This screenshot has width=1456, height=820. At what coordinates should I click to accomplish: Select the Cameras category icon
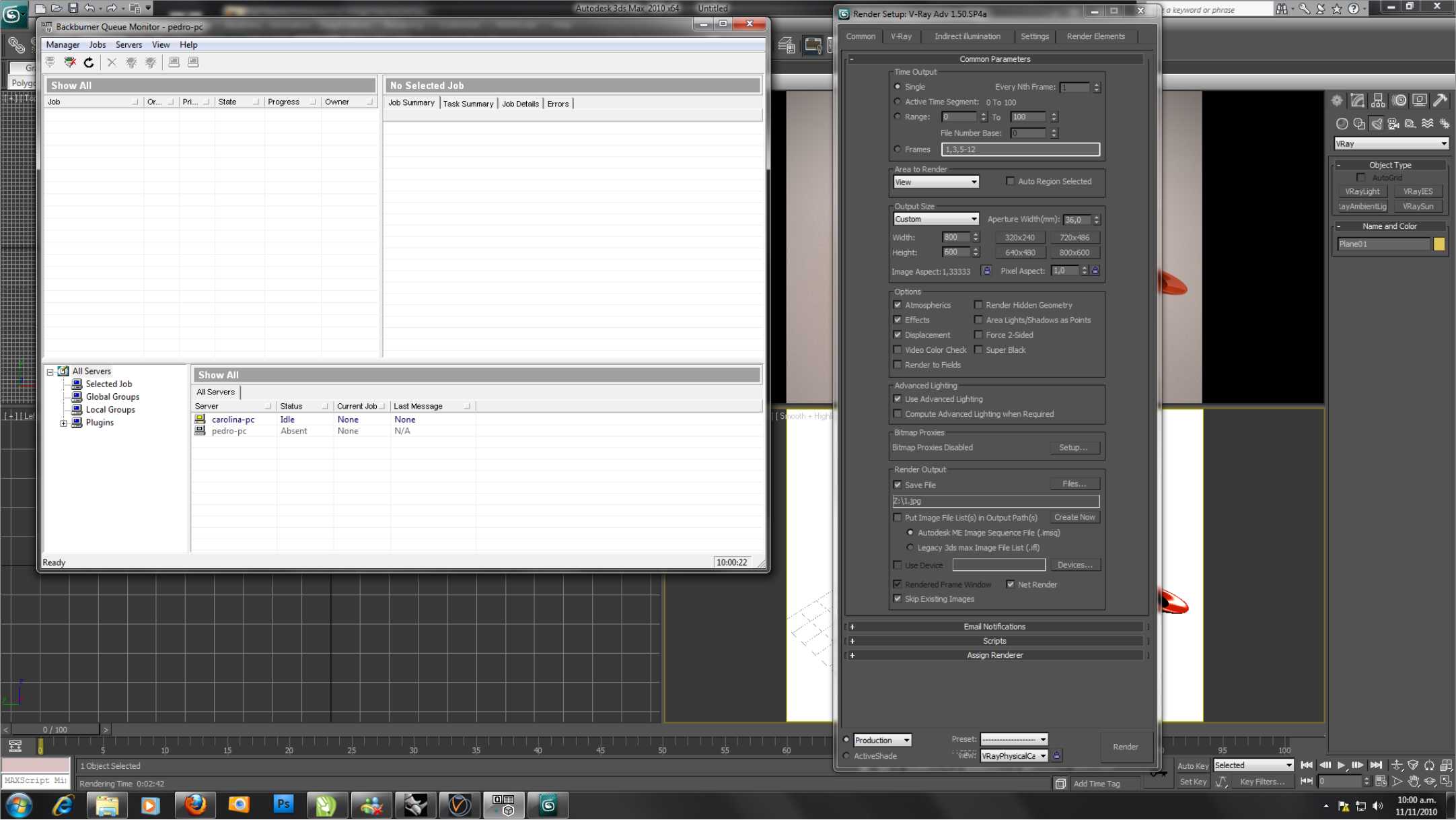click(x=1393, y=124)
